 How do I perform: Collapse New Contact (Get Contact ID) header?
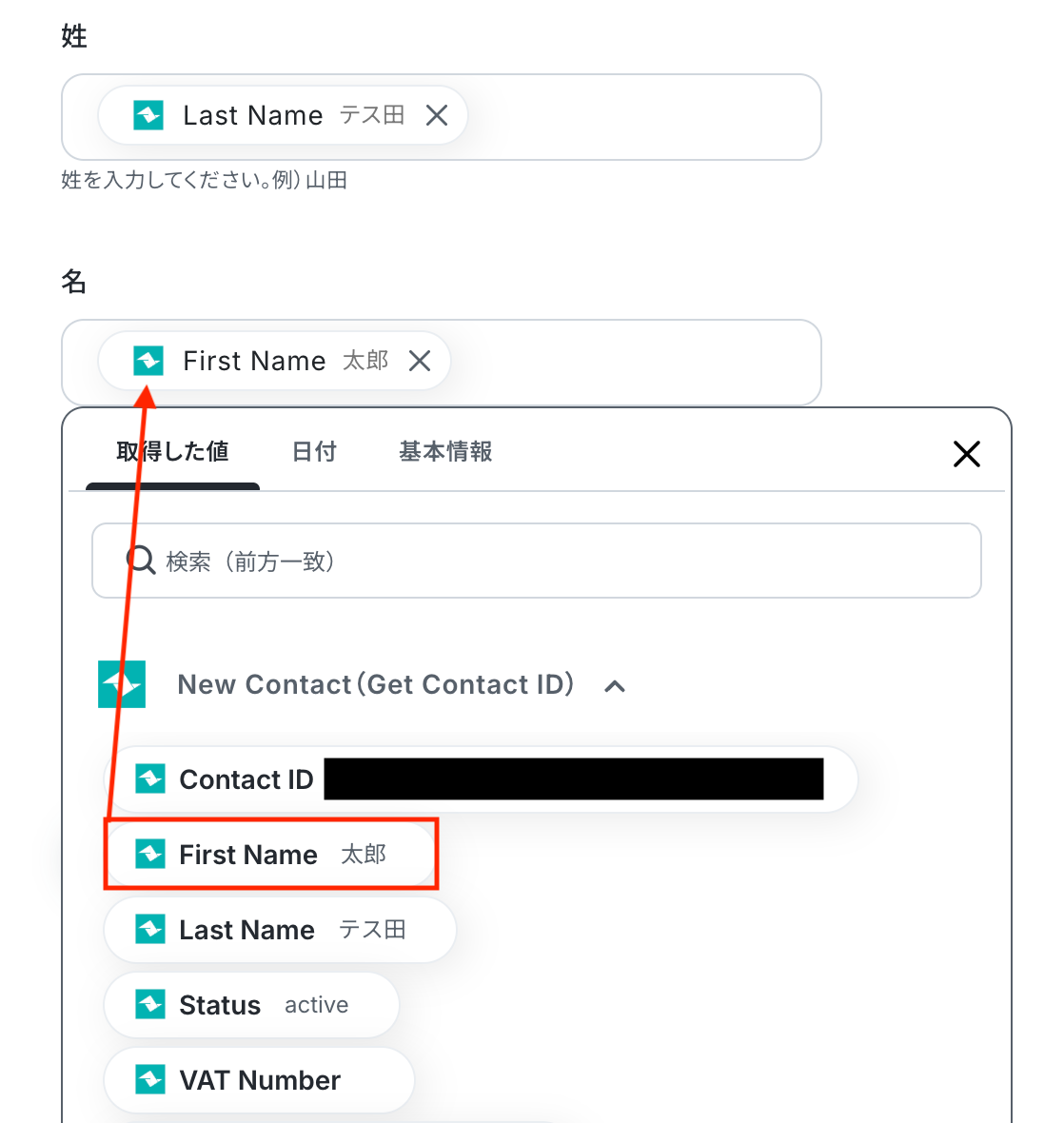coord(376,684)
